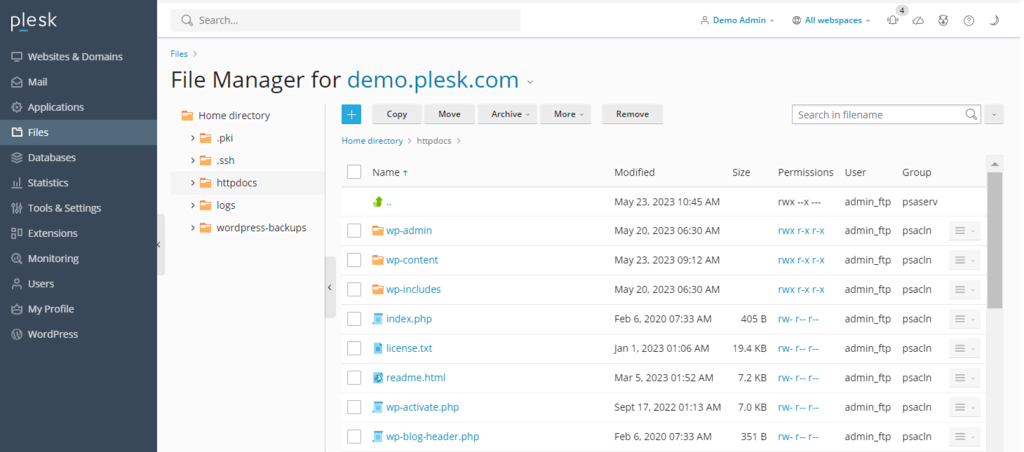The width and height of the screenshot is (1024, 452).
Task: Click the Search in filename field
Action: [x=878, y=114]
